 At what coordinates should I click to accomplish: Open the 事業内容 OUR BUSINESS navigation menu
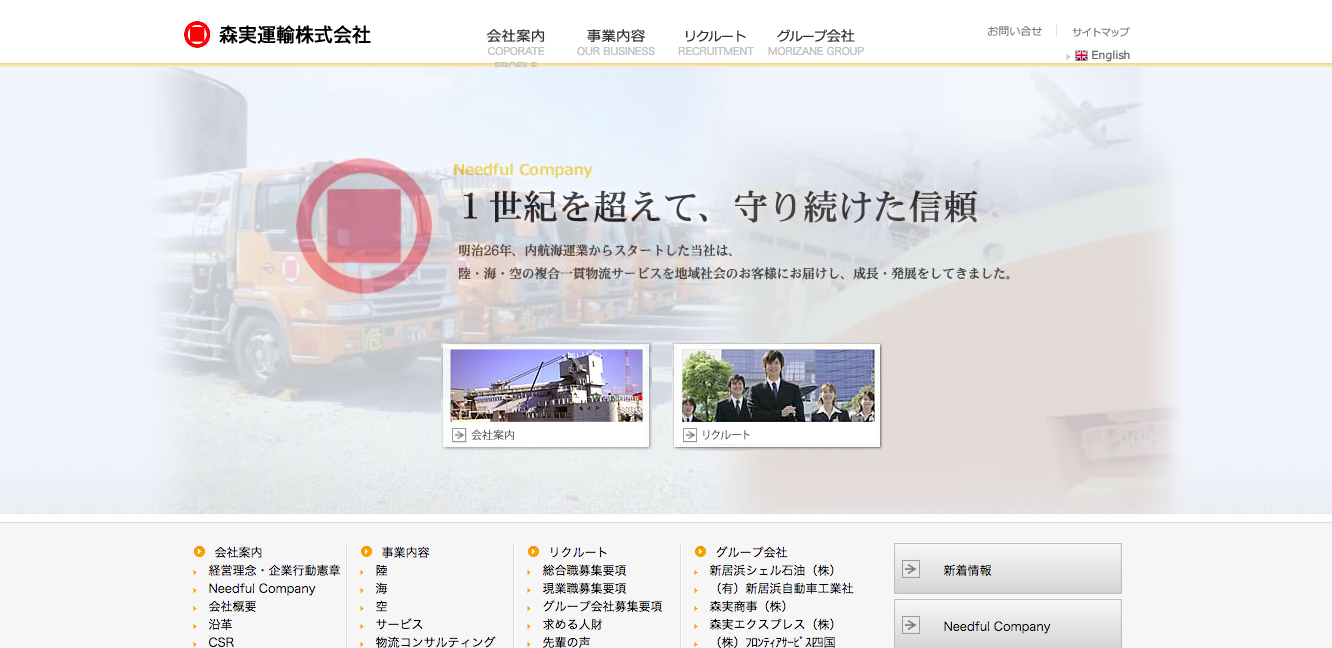coord(615,35)
